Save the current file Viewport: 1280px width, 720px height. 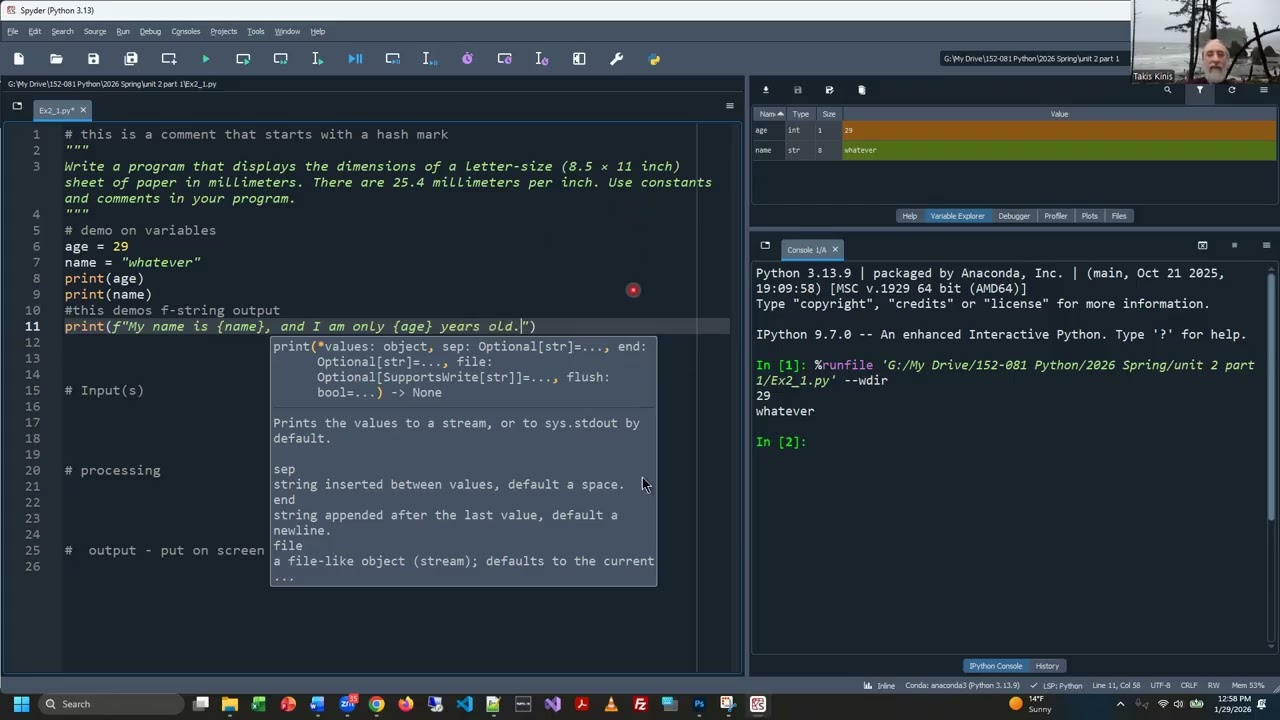pos(93,59)
